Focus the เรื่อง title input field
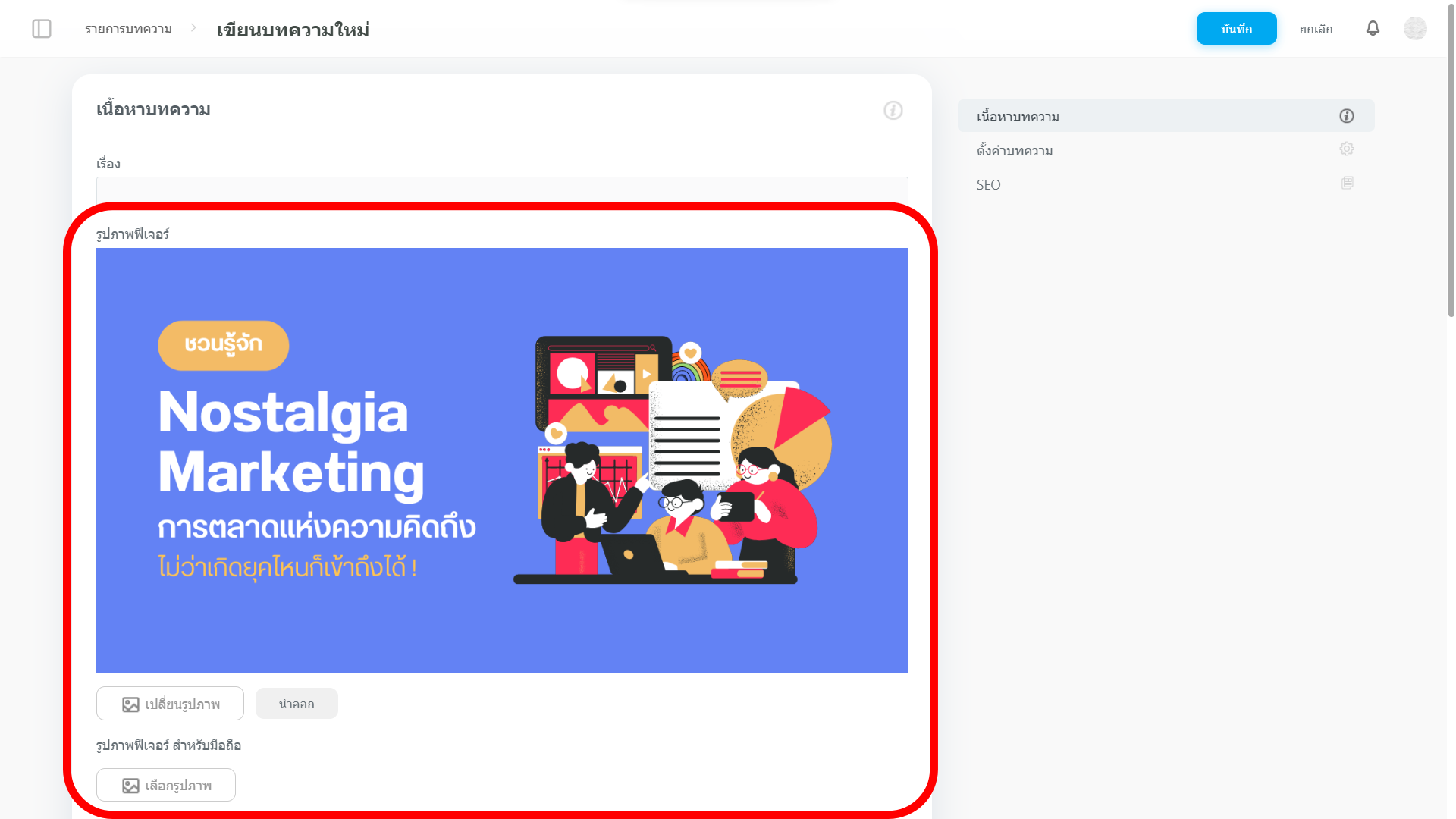This screenshot has height=819, width=1456. pos(501,190)
